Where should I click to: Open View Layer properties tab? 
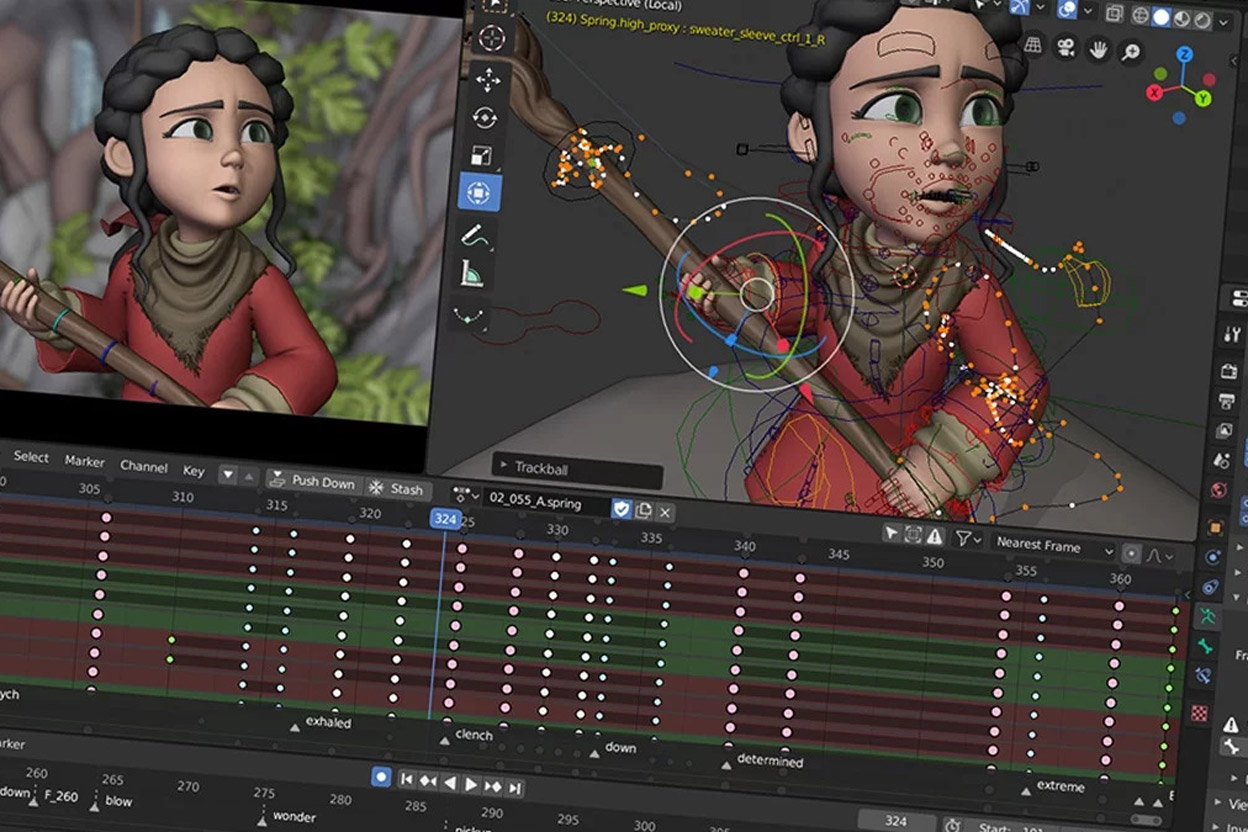(x=1224, y=431)
